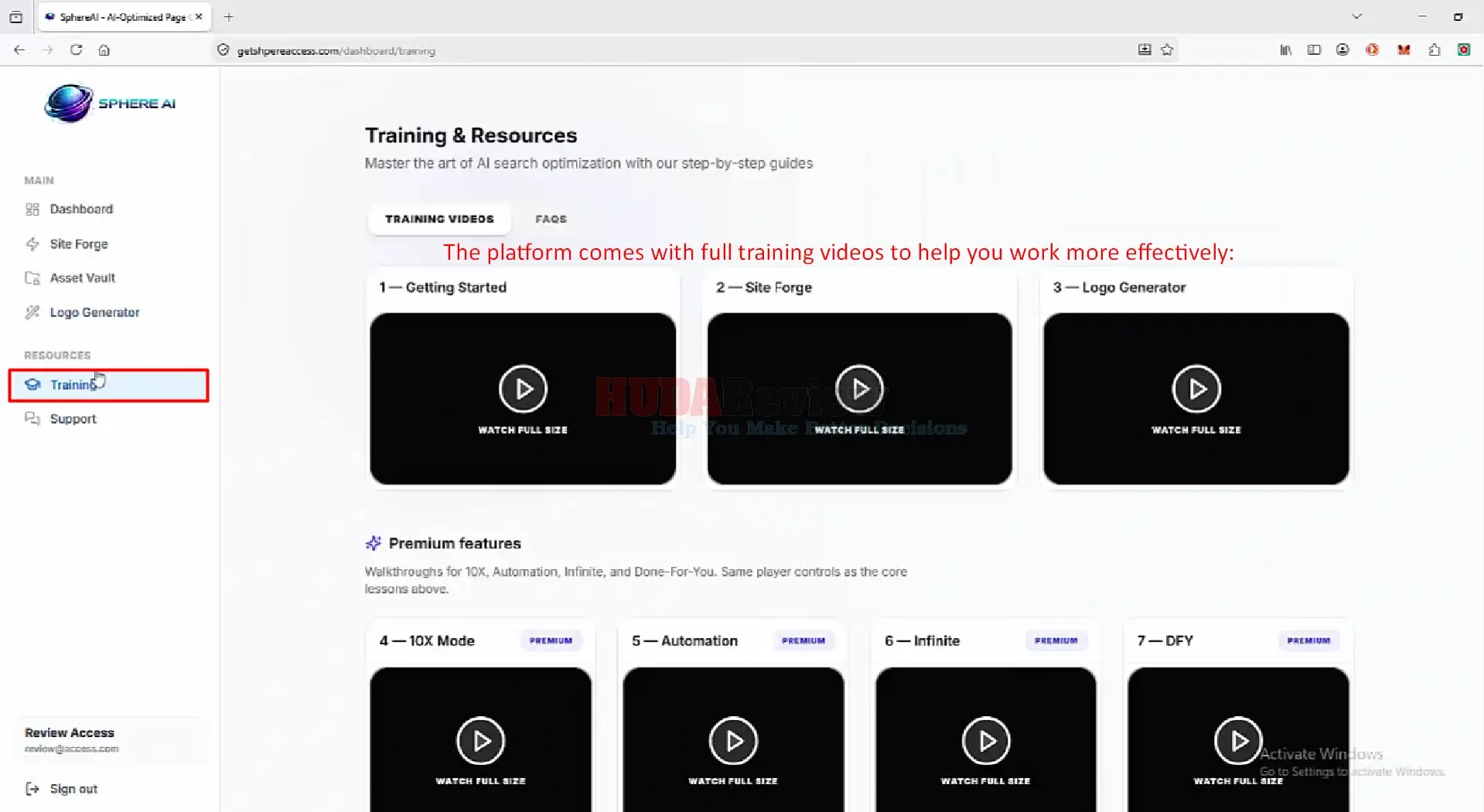Screen dimensions: 1484x812
Task: Toggle the browser sidebar panel icon
Action: pos(1314,50)
